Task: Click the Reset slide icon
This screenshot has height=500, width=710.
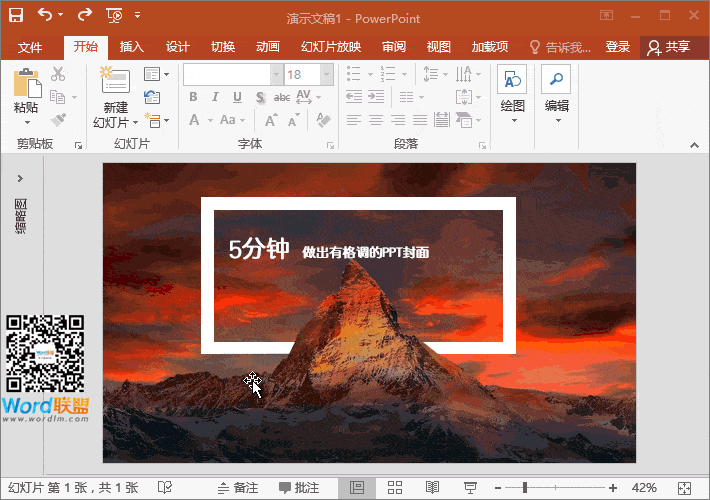Action: 152,97
